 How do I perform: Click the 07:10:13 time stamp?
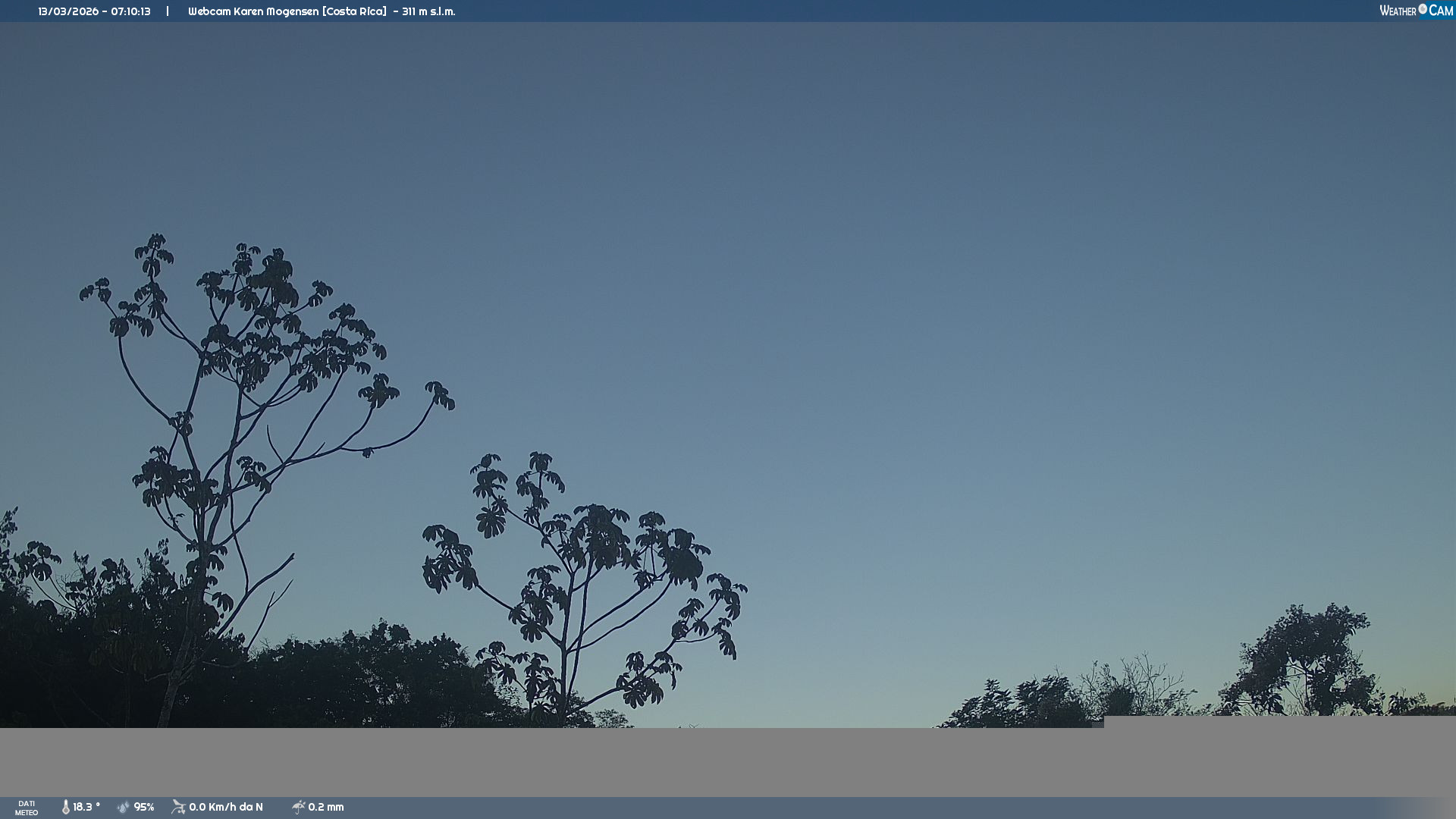pyautogui.click(x=130, y=11)
